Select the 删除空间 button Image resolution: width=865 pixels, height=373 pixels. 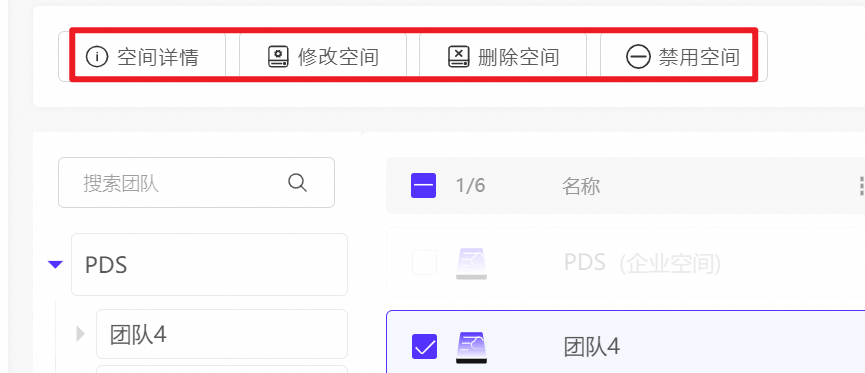point(503,56)
